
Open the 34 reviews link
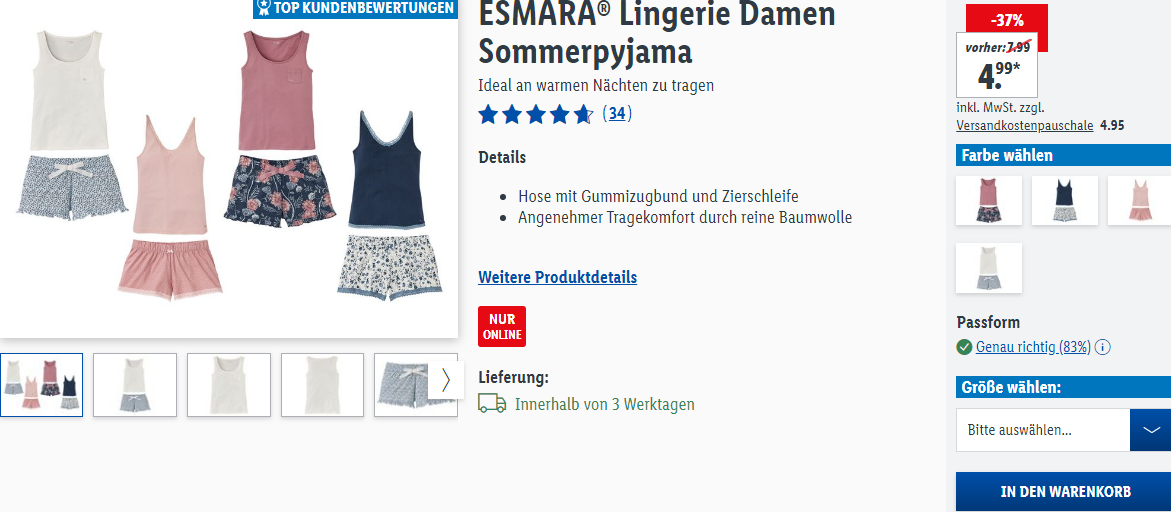click(x=617, y=113)
